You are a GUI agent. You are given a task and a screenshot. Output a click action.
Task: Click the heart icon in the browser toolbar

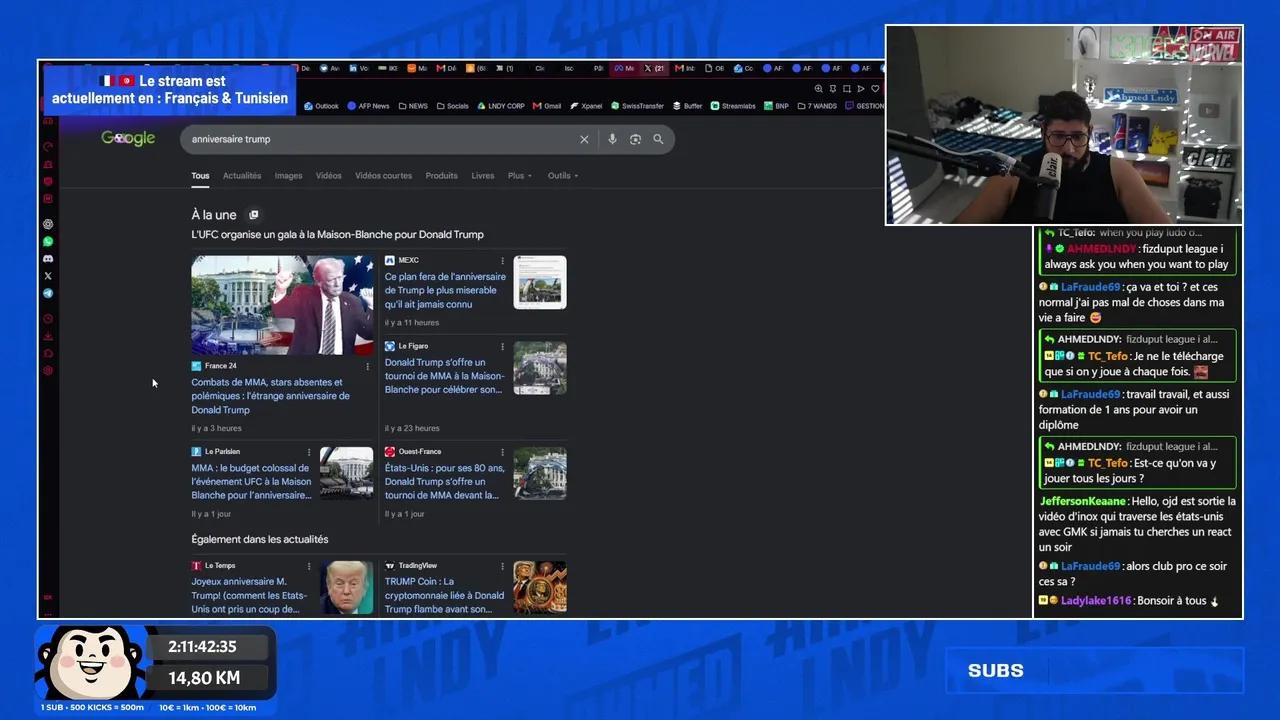tap(875, 89)
